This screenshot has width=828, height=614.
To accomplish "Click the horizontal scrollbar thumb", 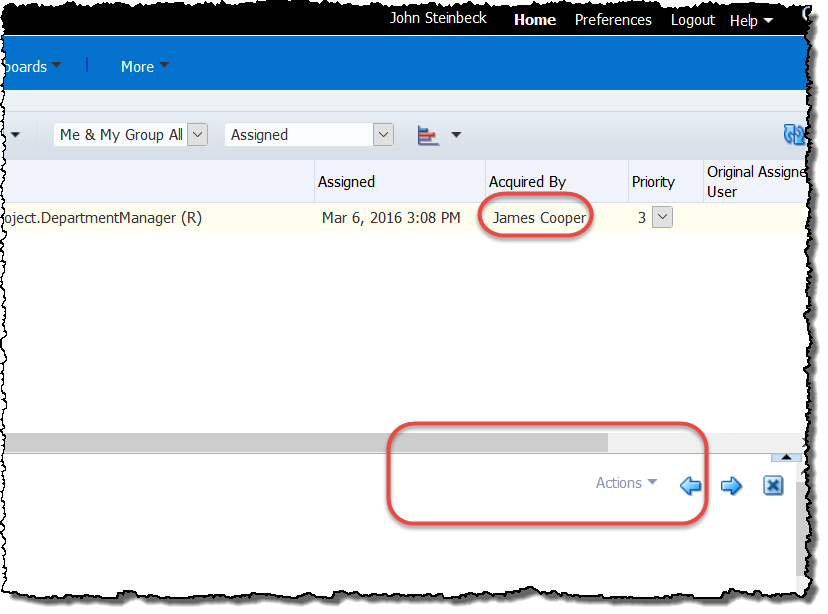I will coord(300,442).
